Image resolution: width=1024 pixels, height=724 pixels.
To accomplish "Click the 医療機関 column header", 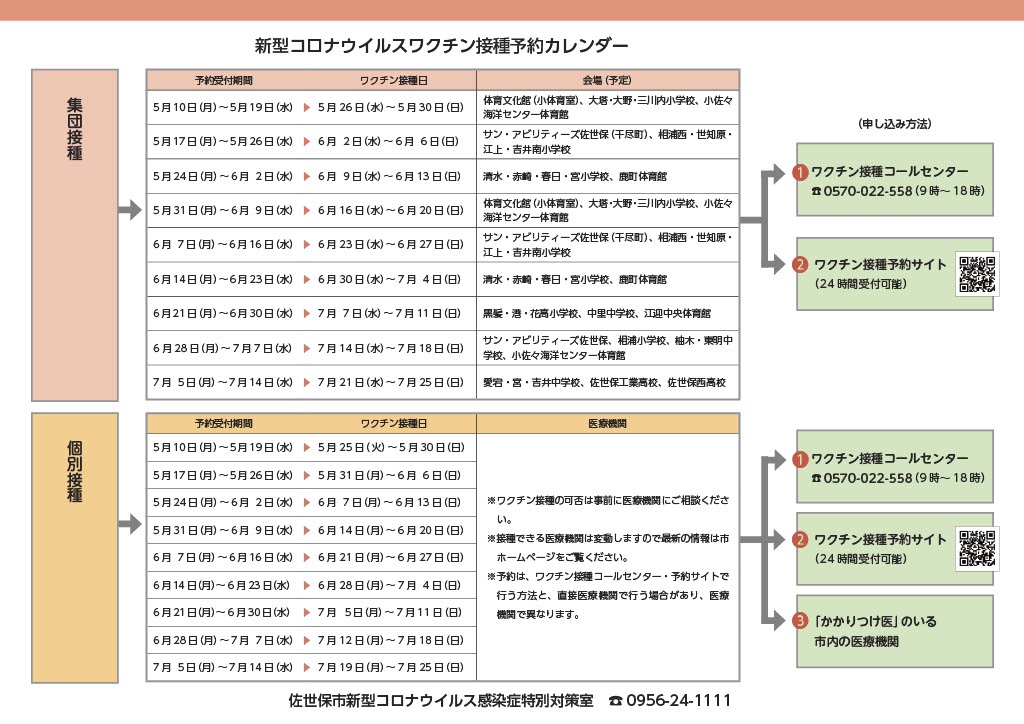I will (607, 424).
